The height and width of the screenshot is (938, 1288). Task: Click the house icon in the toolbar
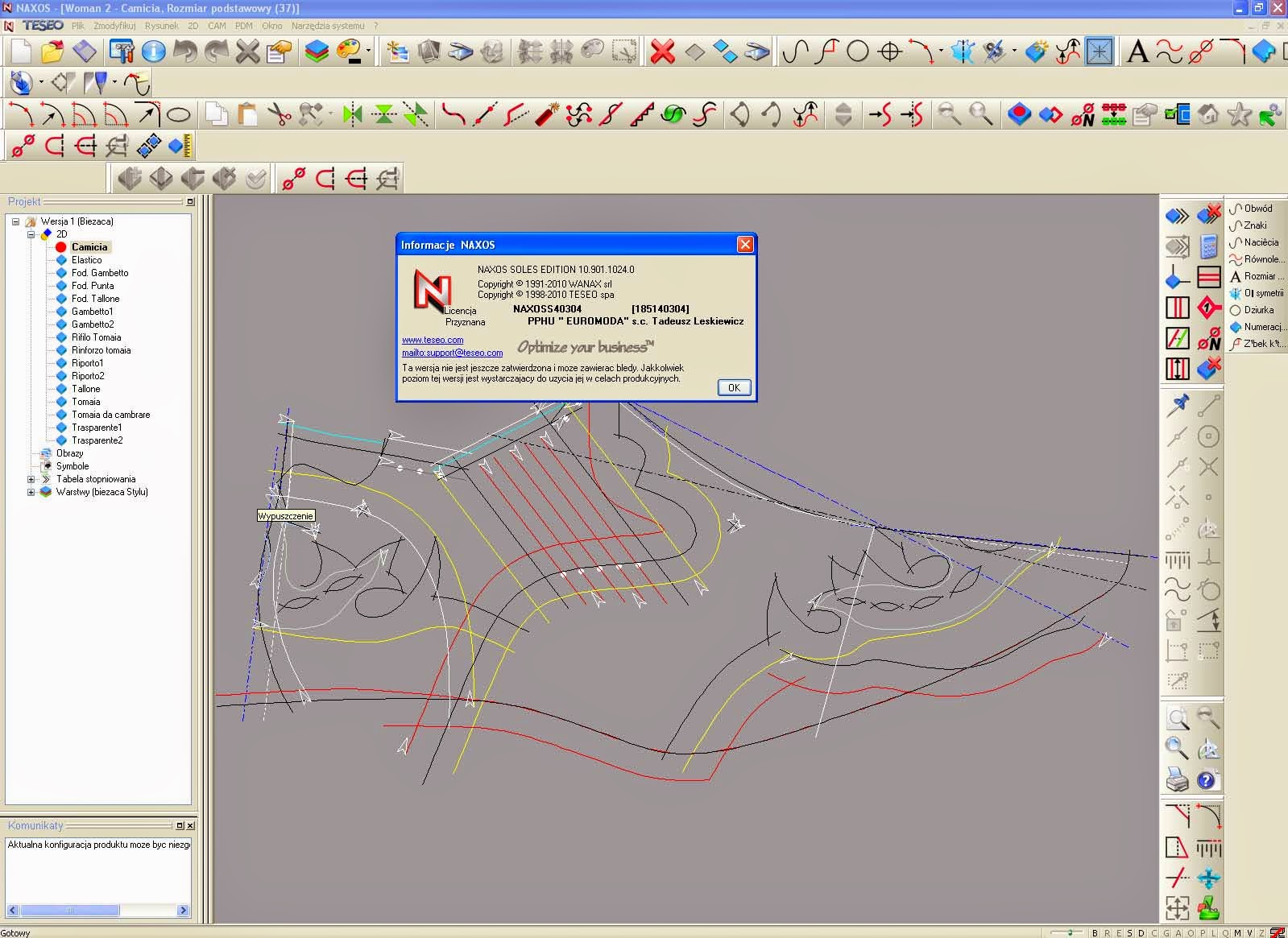click(1207, 115)
